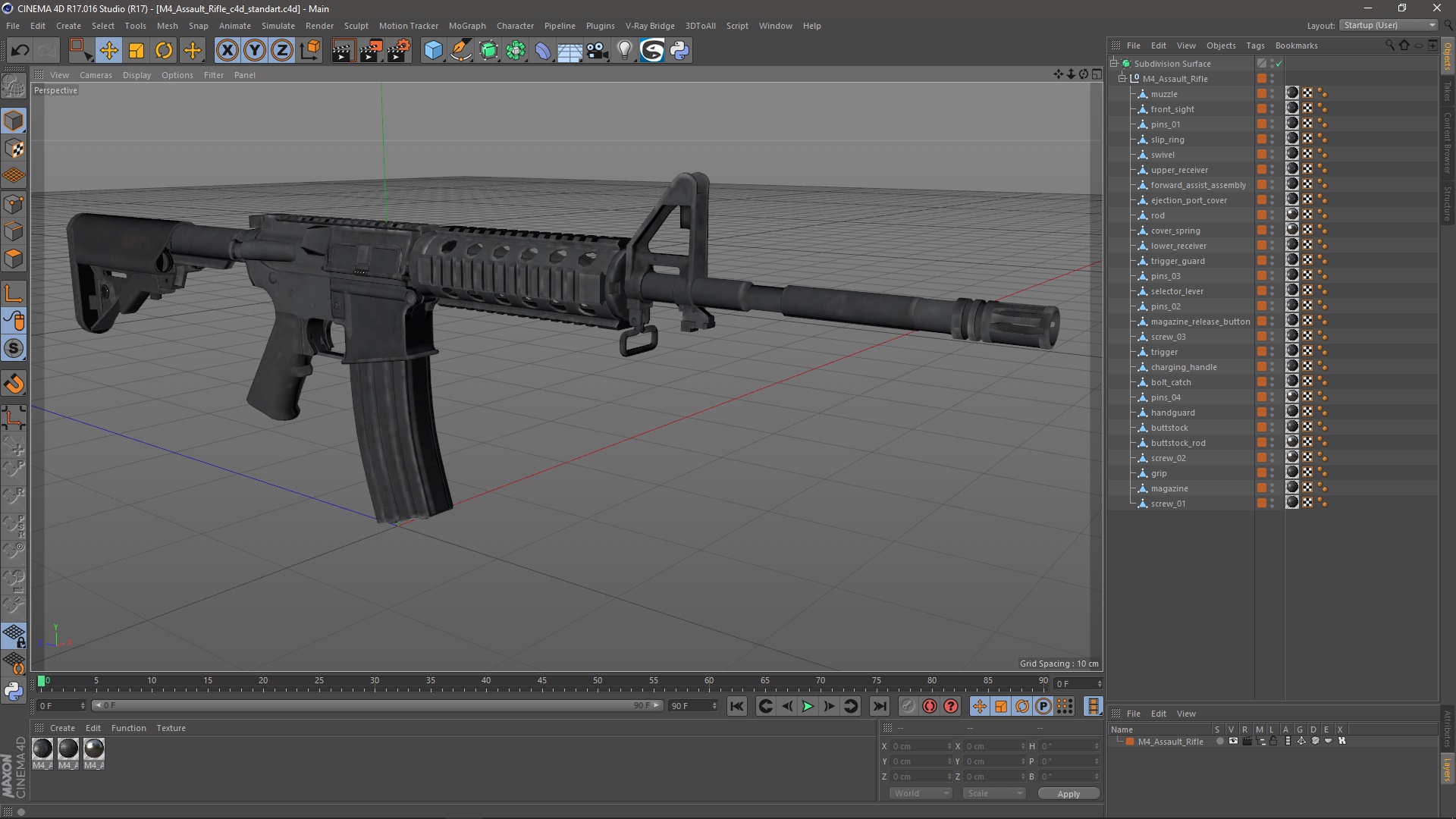The width and height of the screenshot is (1456, 819).
Task: Open the viewport Cameras menu
Action: (96, 75)
